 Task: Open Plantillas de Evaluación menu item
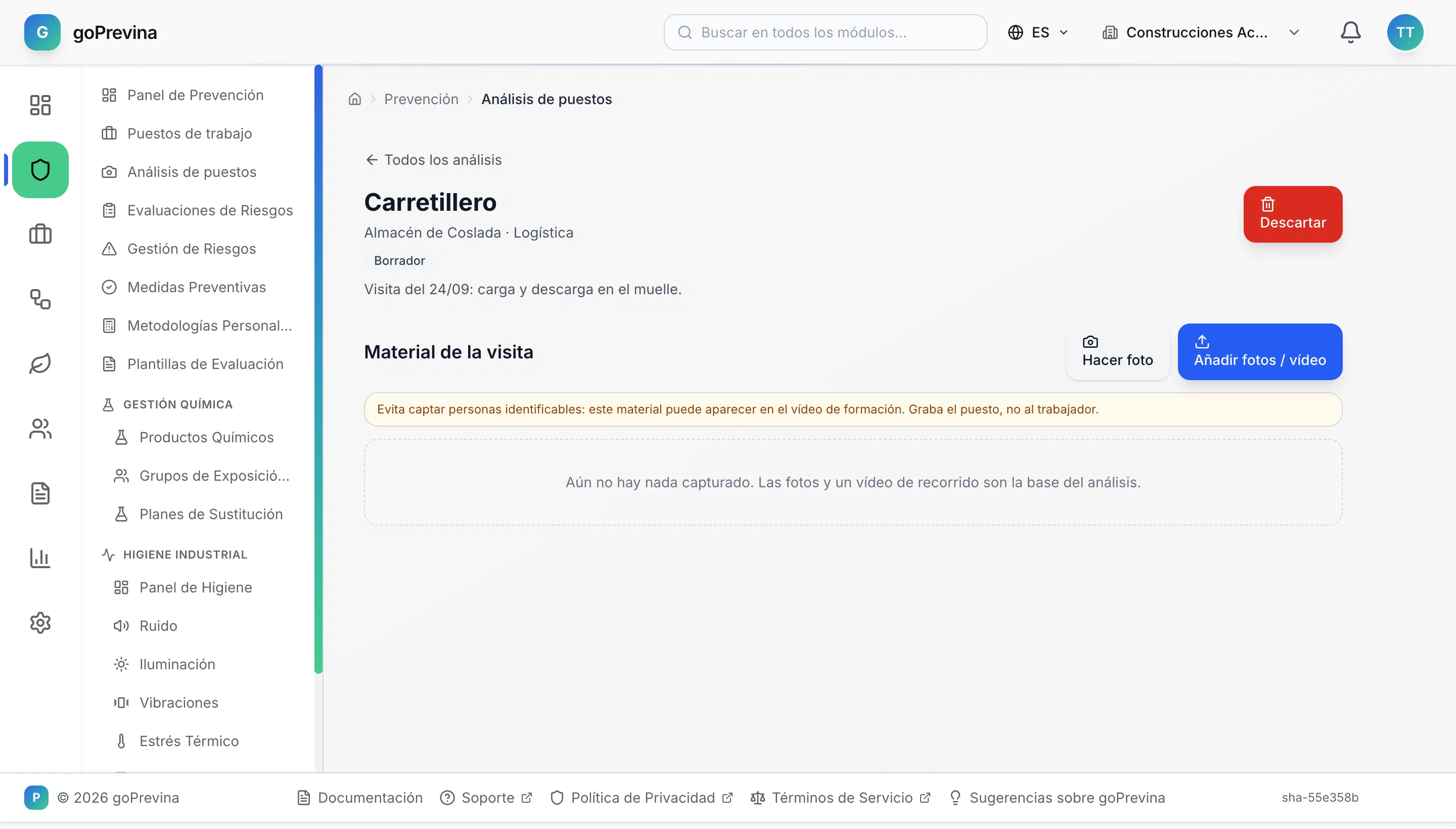198,364
